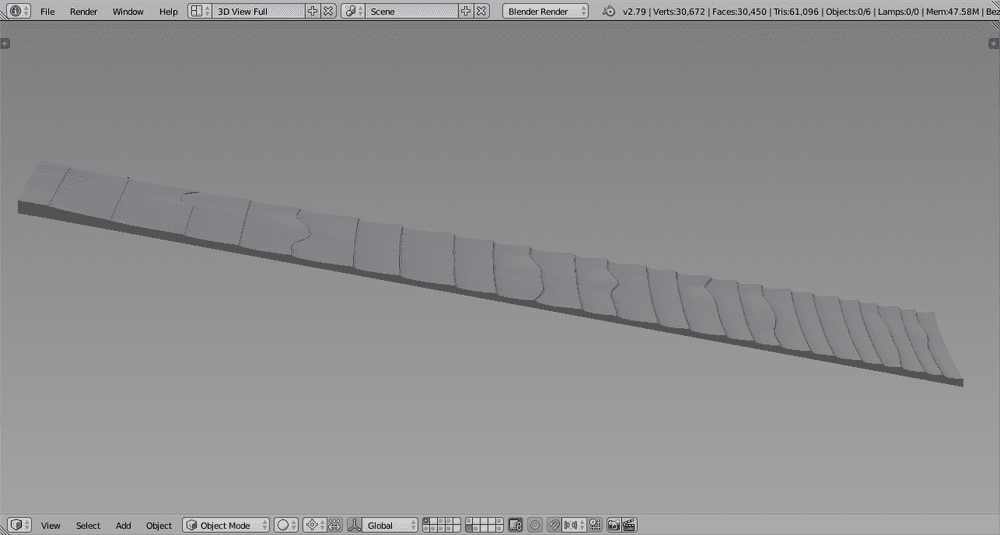The width and height of the screenshot is (1000, 535).
Task: Open the Info editor type selector
Action: point(18,11)
